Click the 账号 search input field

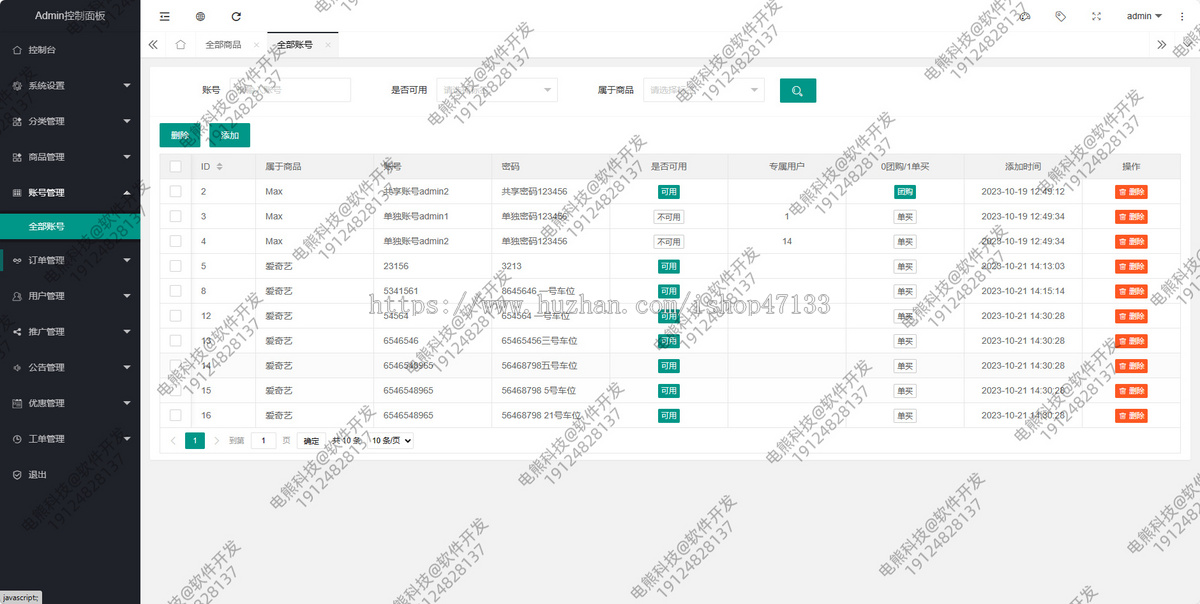click(x=290, y=90)
